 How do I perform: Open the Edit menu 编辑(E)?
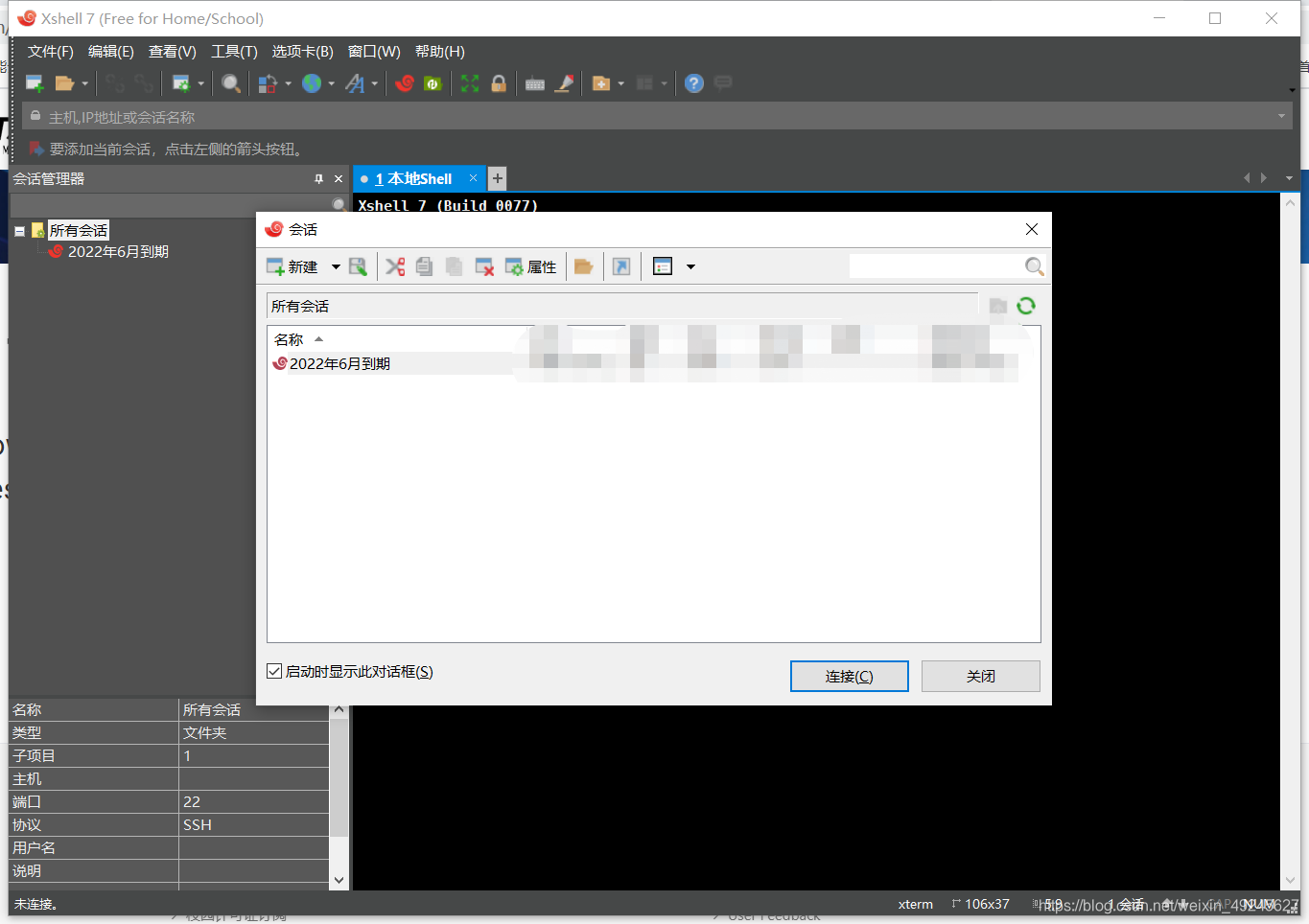click(x=111, y=52)
